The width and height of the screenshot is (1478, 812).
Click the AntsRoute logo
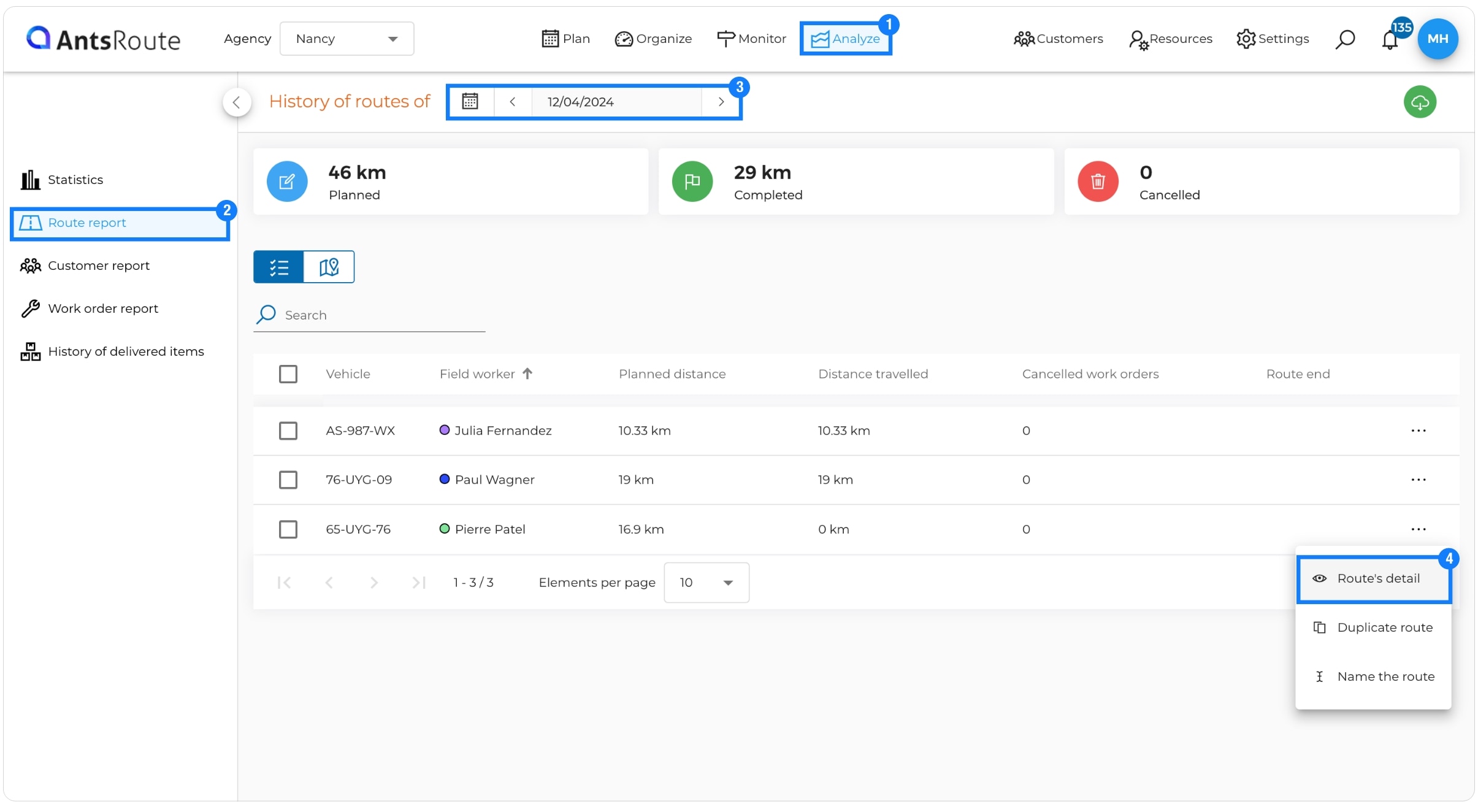click(103, 39)
